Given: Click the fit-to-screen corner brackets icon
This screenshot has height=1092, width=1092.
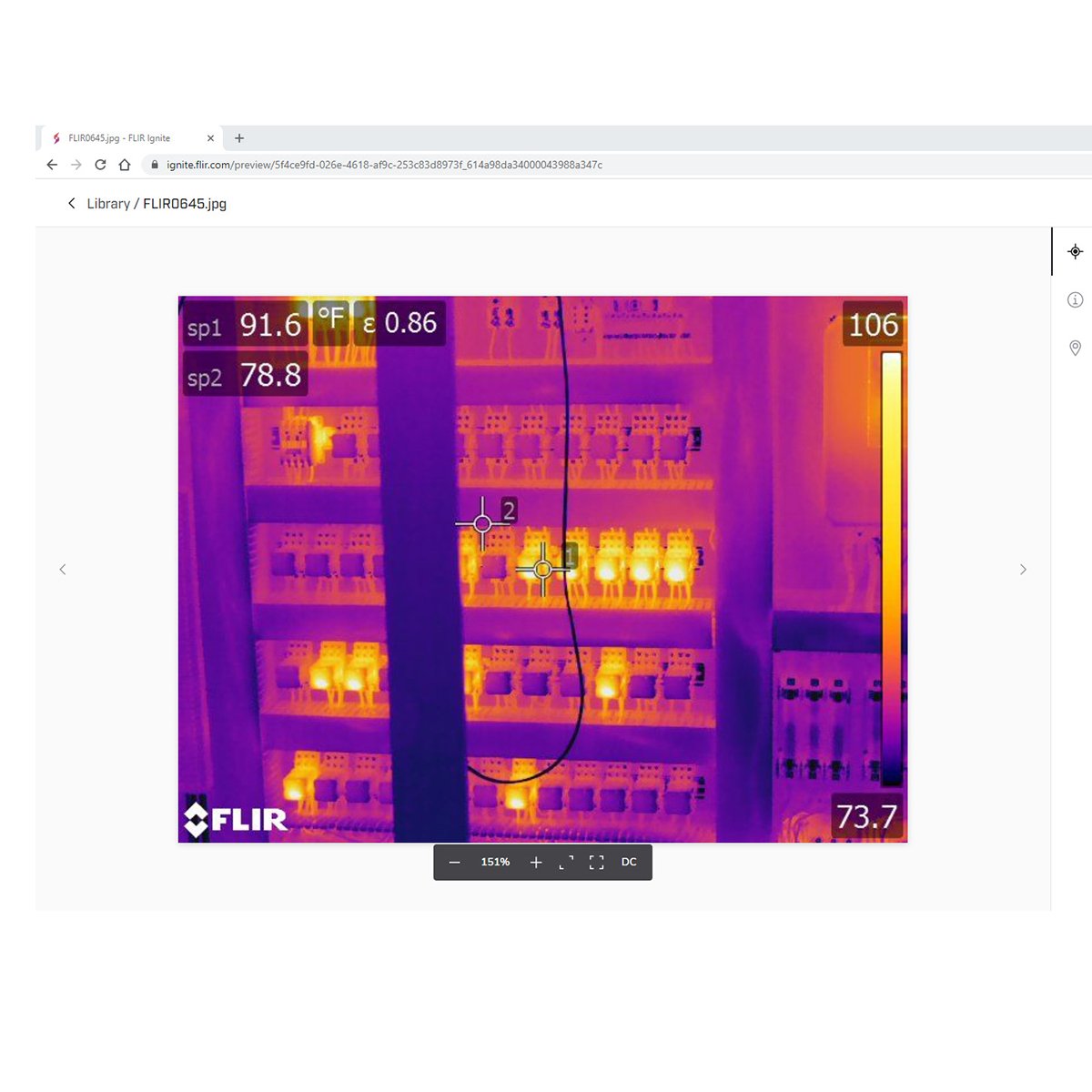Looking at the screenshot, I should [x=566, y=862].
